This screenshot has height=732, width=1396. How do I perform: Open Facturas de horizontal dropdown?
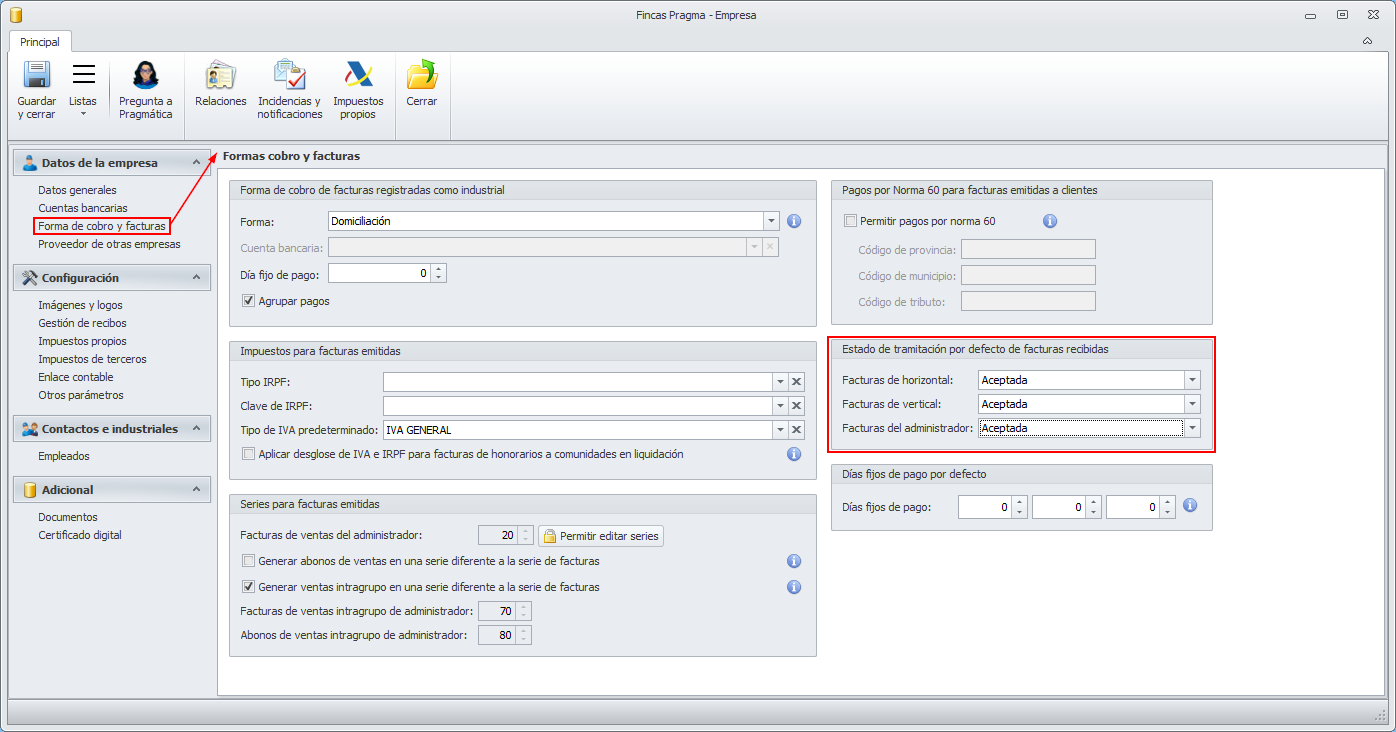tap(1192, 380)
